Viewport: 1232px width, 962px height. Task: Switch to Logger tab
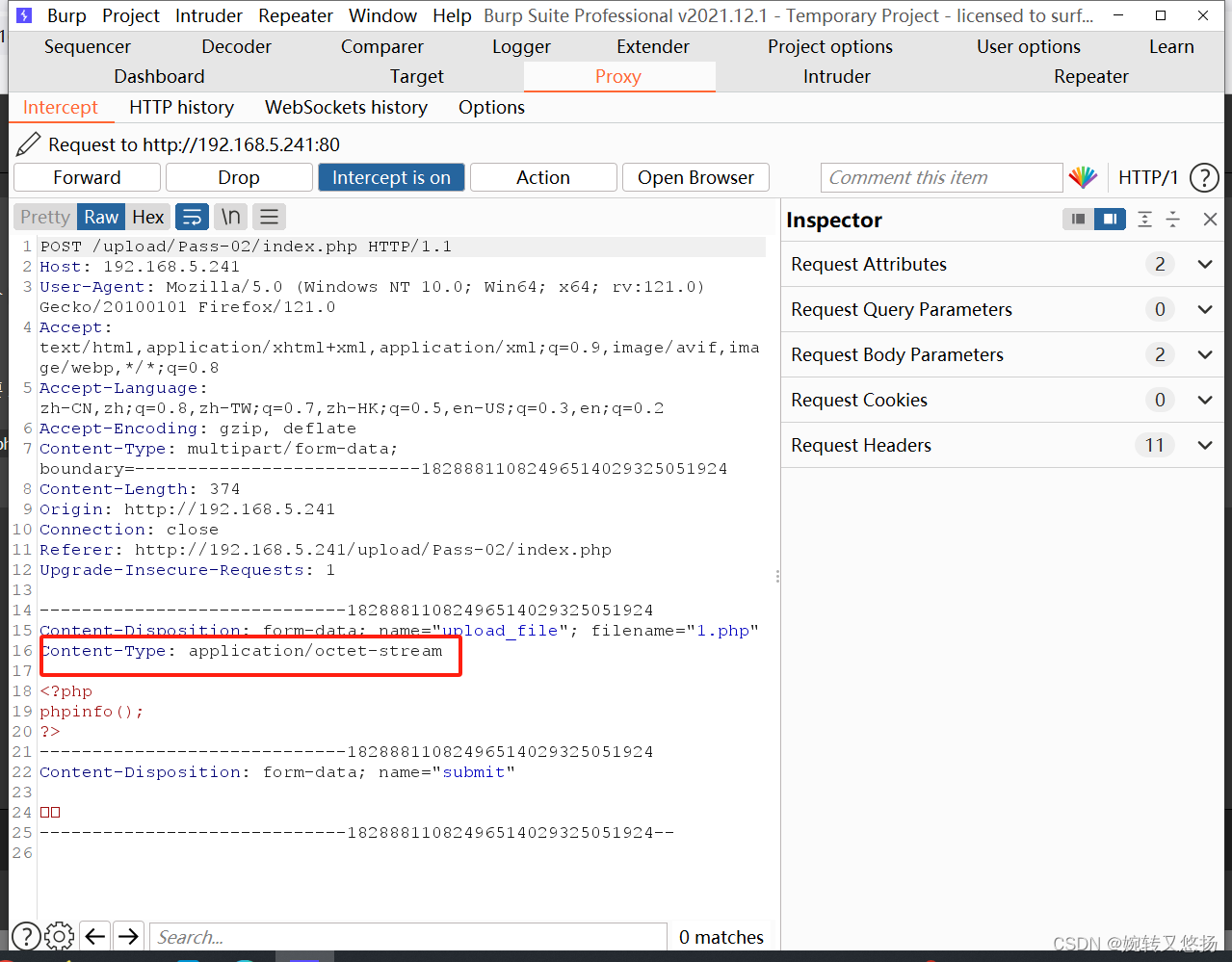522,46
